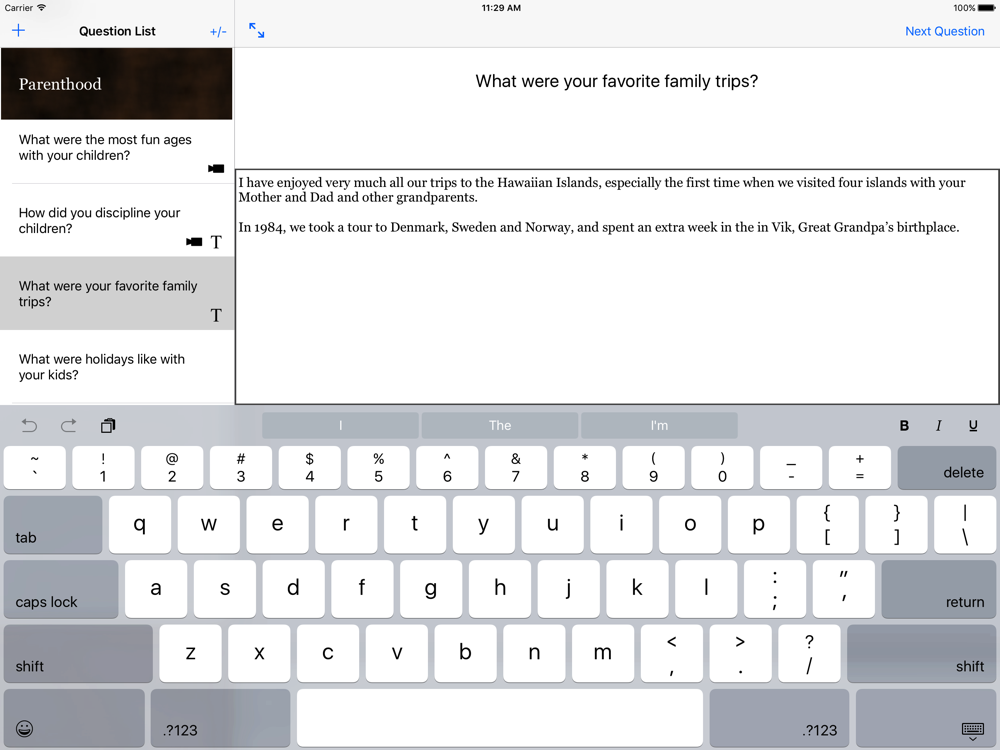The height and width of the screenshot is (750, 1000).
Task: Choose the 'I'm' autocomplete suggestion
Action: click(x=659, y=425)
